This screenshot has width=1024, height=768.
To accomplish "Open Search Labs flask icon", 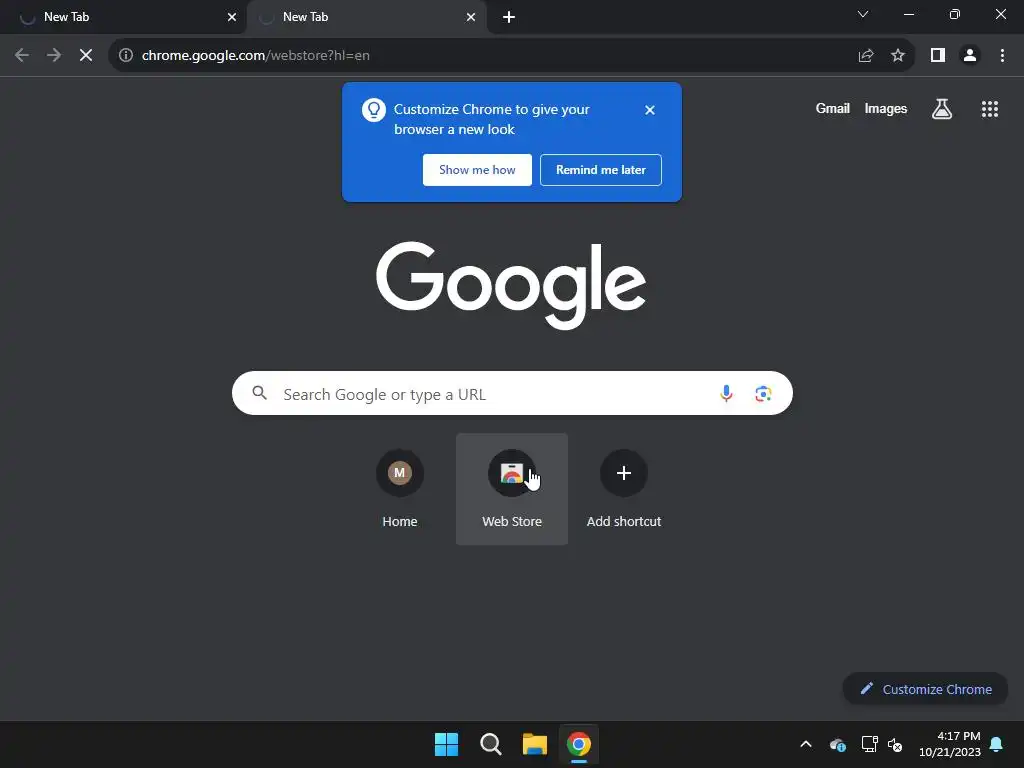I will 942,109.
